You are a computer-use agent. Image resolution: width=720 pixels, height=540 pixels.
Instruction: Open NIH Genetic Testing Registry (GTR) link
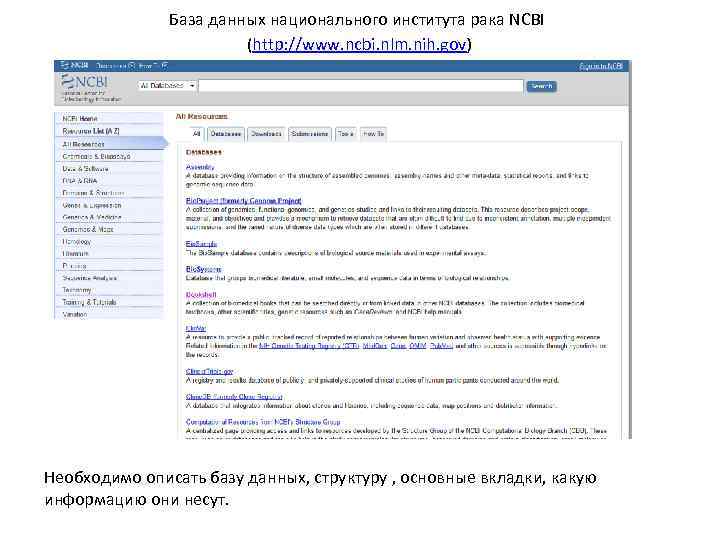pyautogui.click(x=309, y=346)
